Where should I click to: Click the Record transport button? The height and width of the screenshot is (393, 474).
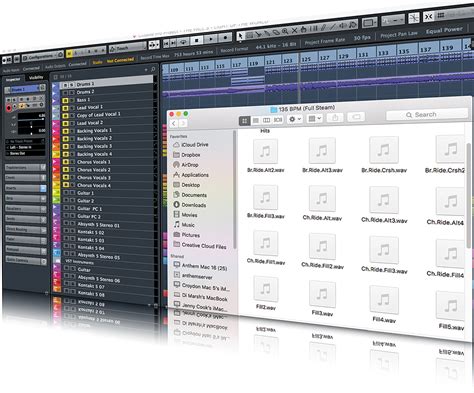225,38
